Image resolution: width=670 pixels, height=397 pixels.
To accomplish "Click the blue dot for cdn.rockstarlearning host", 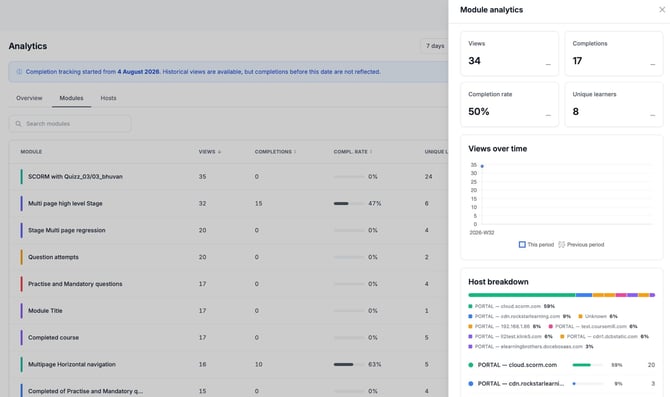I will 471,384.
